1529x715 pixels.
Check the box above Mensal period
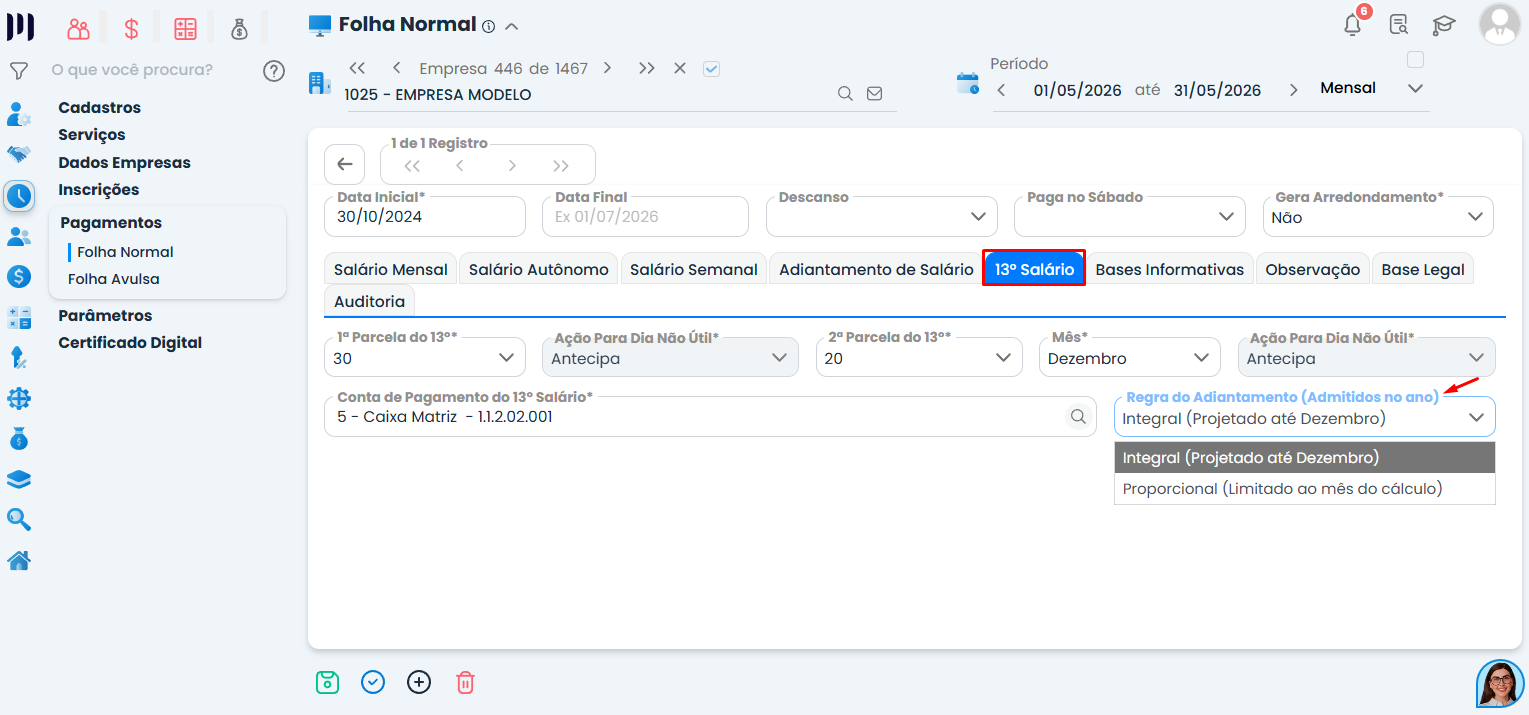[x=1415, y=60]
